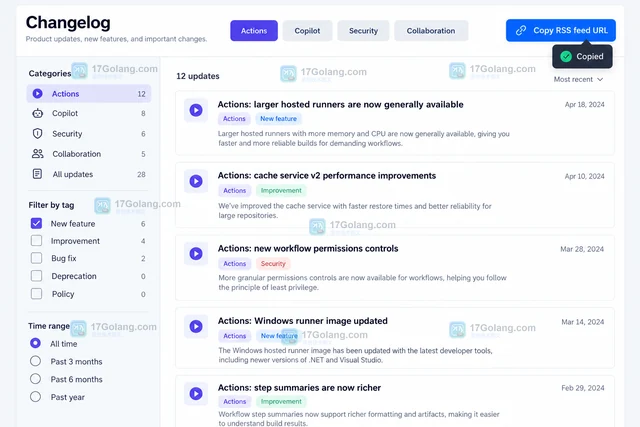
Task: Click New feature tag on Windows runner card
Action: [x=279, y=336]
